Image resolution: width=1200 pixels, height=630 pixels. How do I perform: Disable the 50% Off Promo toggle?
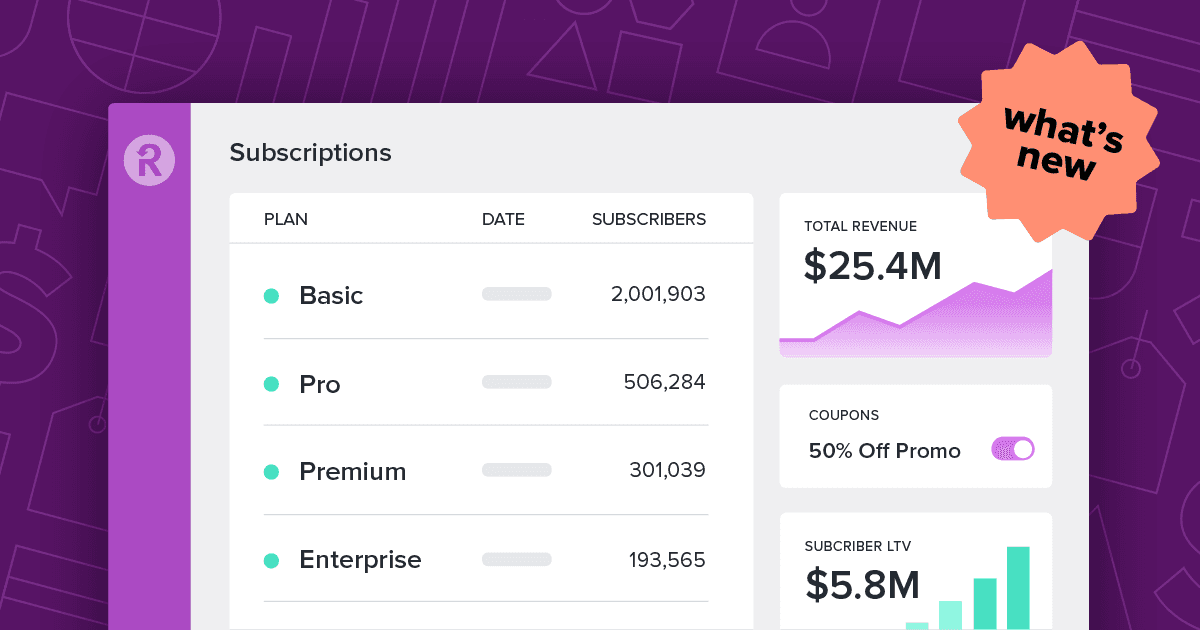coord(1012,449)
